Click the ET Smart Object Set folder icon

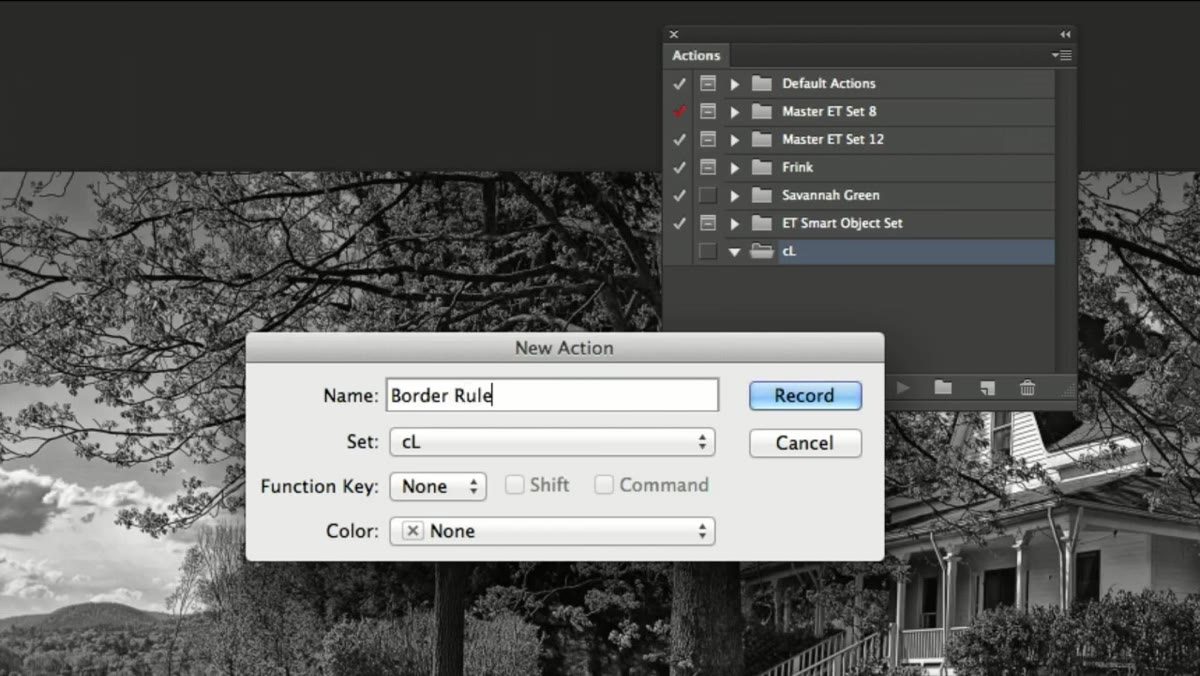pyautogui.click(x=762, y=223)
